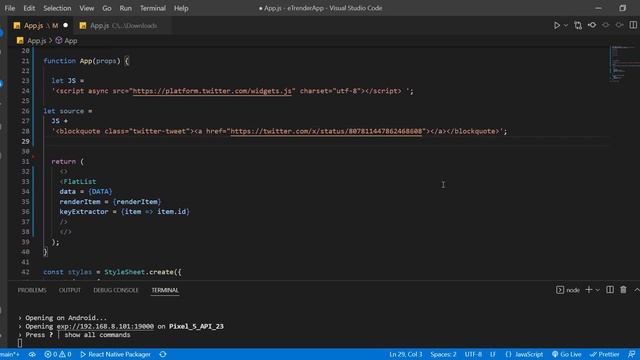Screen dimensions: 640x360
Task: Click Ln 29, Col 3 cursor position
Action: click(x=406, y=354)
